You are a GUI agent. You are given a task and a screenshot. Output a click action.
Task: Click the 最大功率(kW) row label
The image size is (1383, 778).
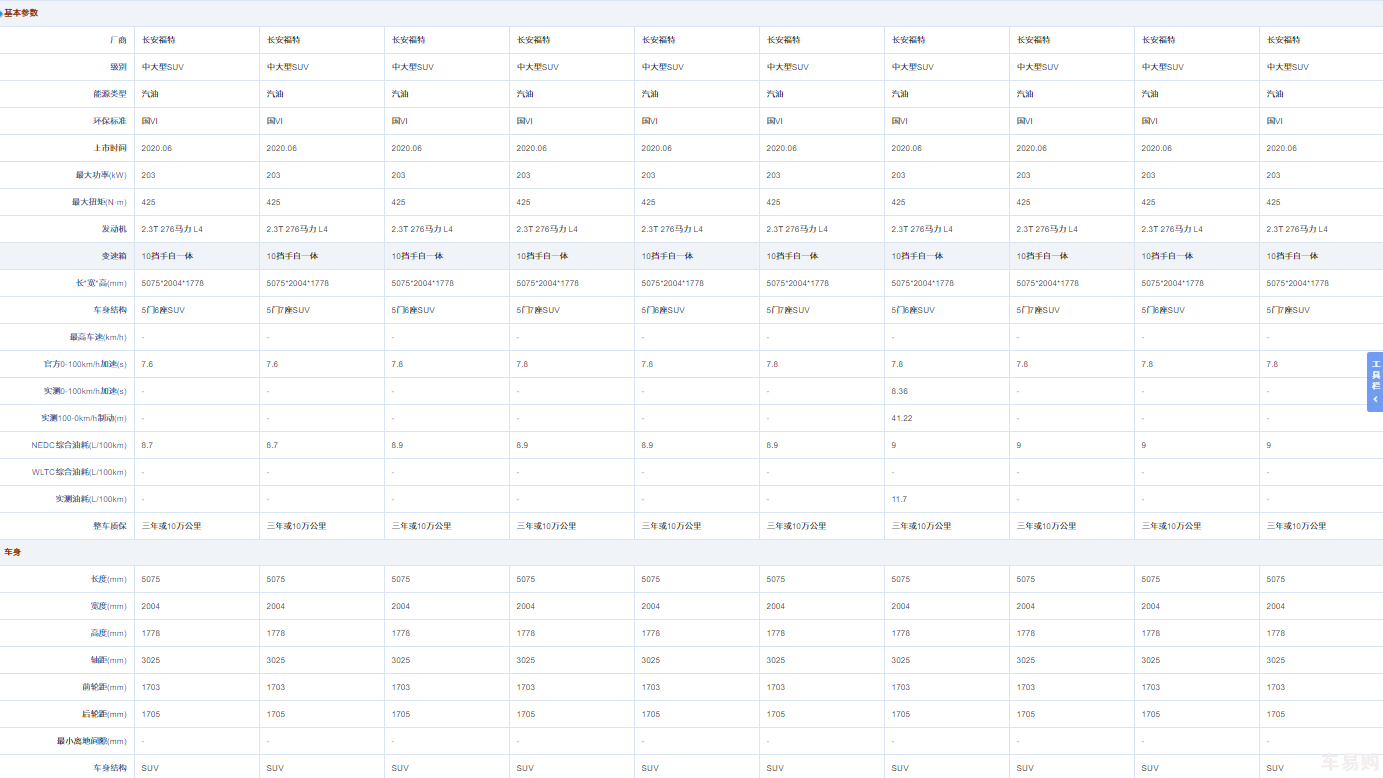pos(101,175)
